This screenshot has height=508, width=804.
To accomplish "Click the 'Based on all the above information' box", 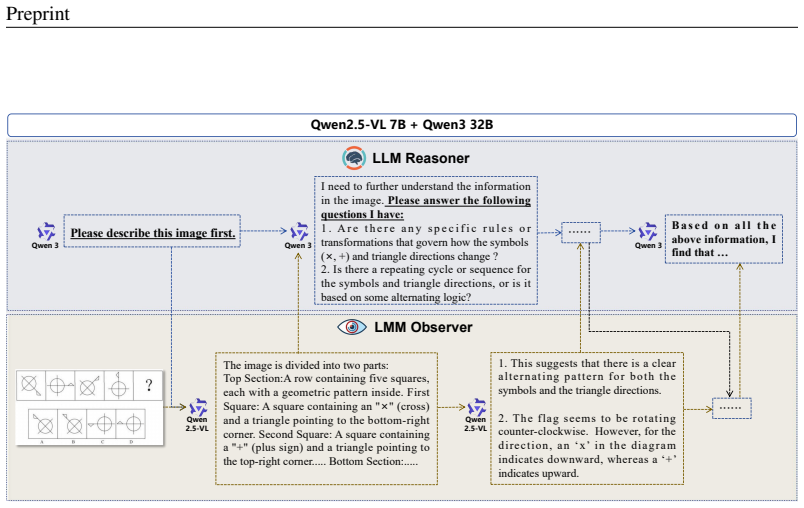I will [x=724, y=239].
